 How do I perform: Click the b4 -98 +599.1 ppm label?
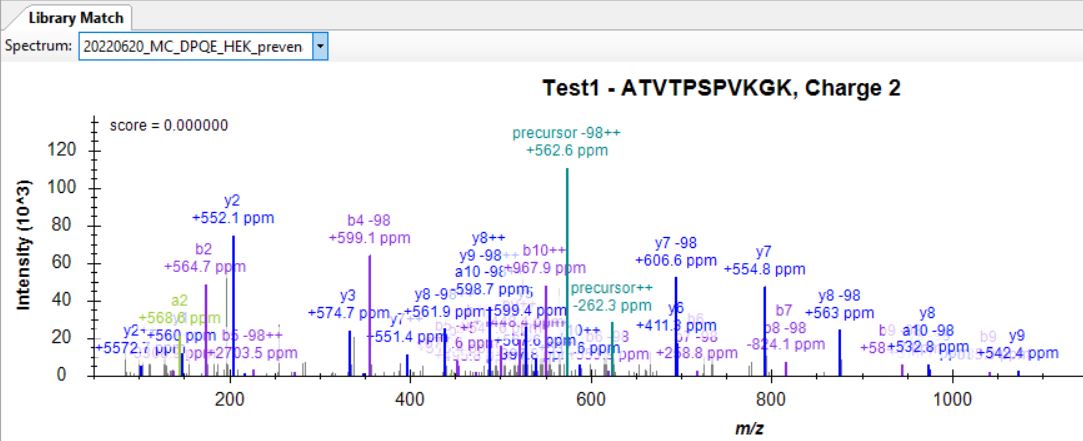[x=369, y=229]
